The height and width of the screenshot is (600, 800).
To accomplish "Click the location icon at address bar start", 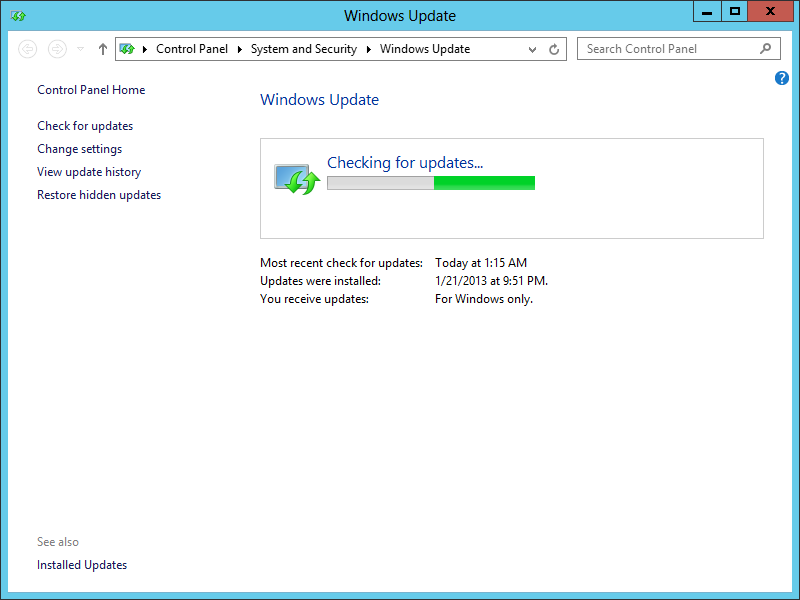I will coord(127,49).
